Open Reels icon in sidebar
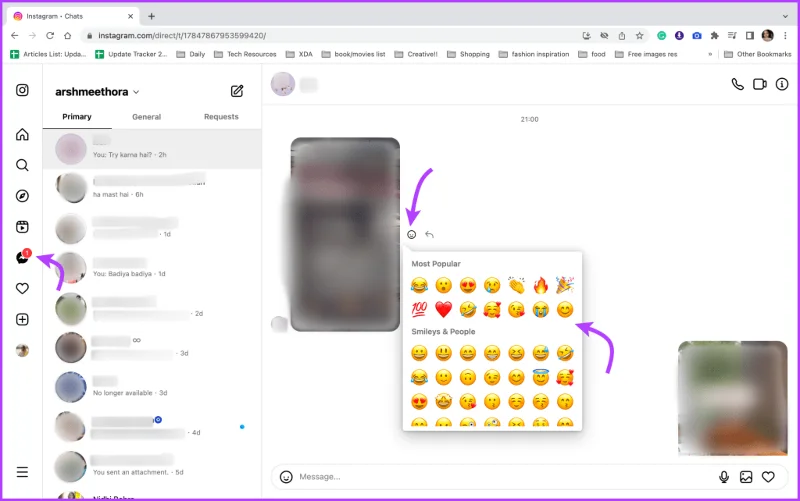Viewport: 800px width, 501px height. point(22,227)
